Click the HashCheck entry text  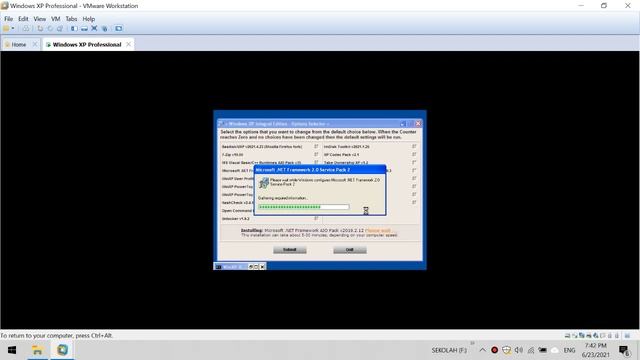click(x=238, y=202)
